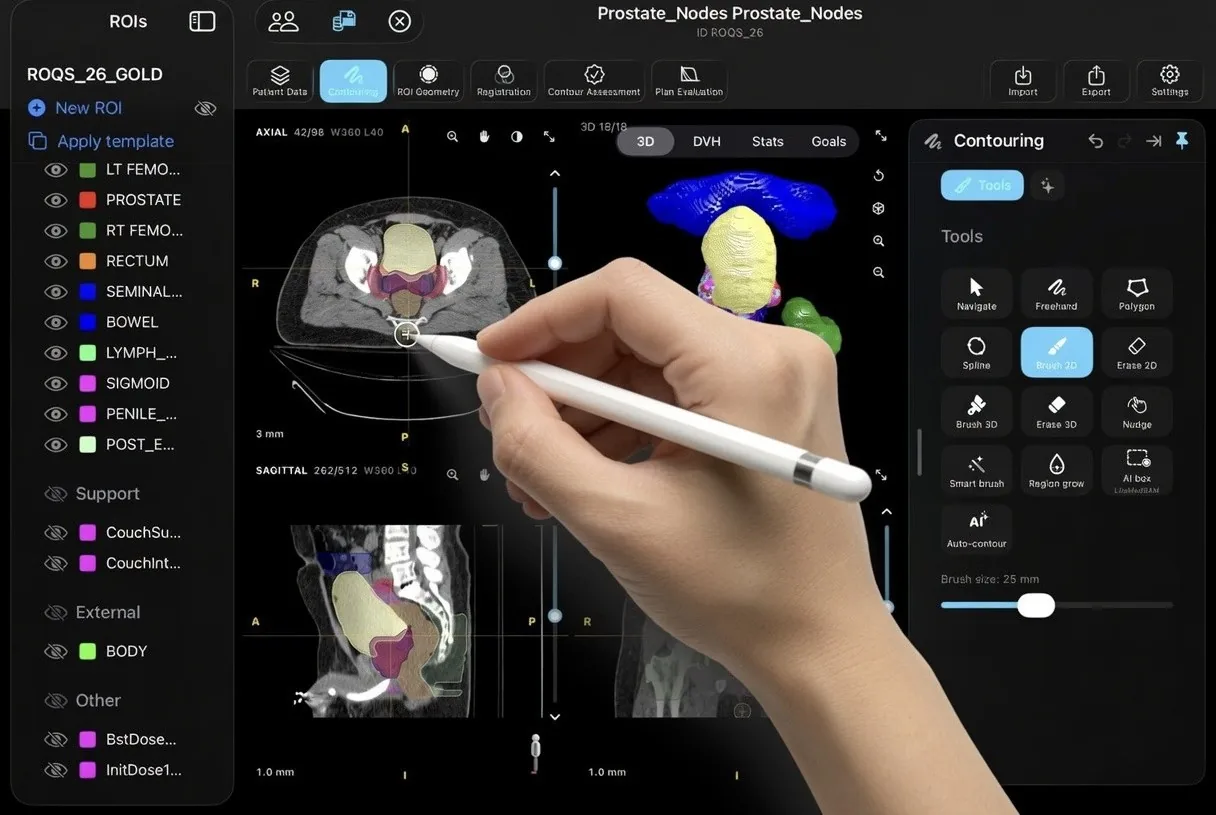Zoom in on the 3D view

click(x=878, y=241)
